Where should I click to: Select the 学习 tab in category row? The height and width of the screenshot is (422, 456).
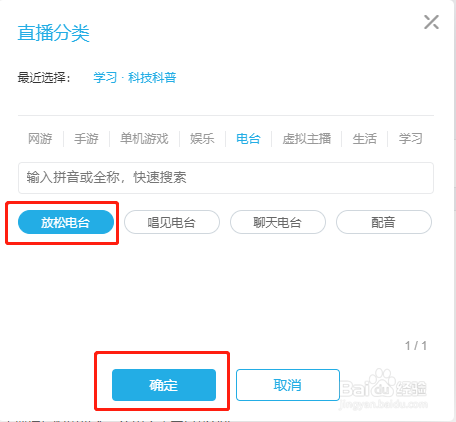coord(411,138)
